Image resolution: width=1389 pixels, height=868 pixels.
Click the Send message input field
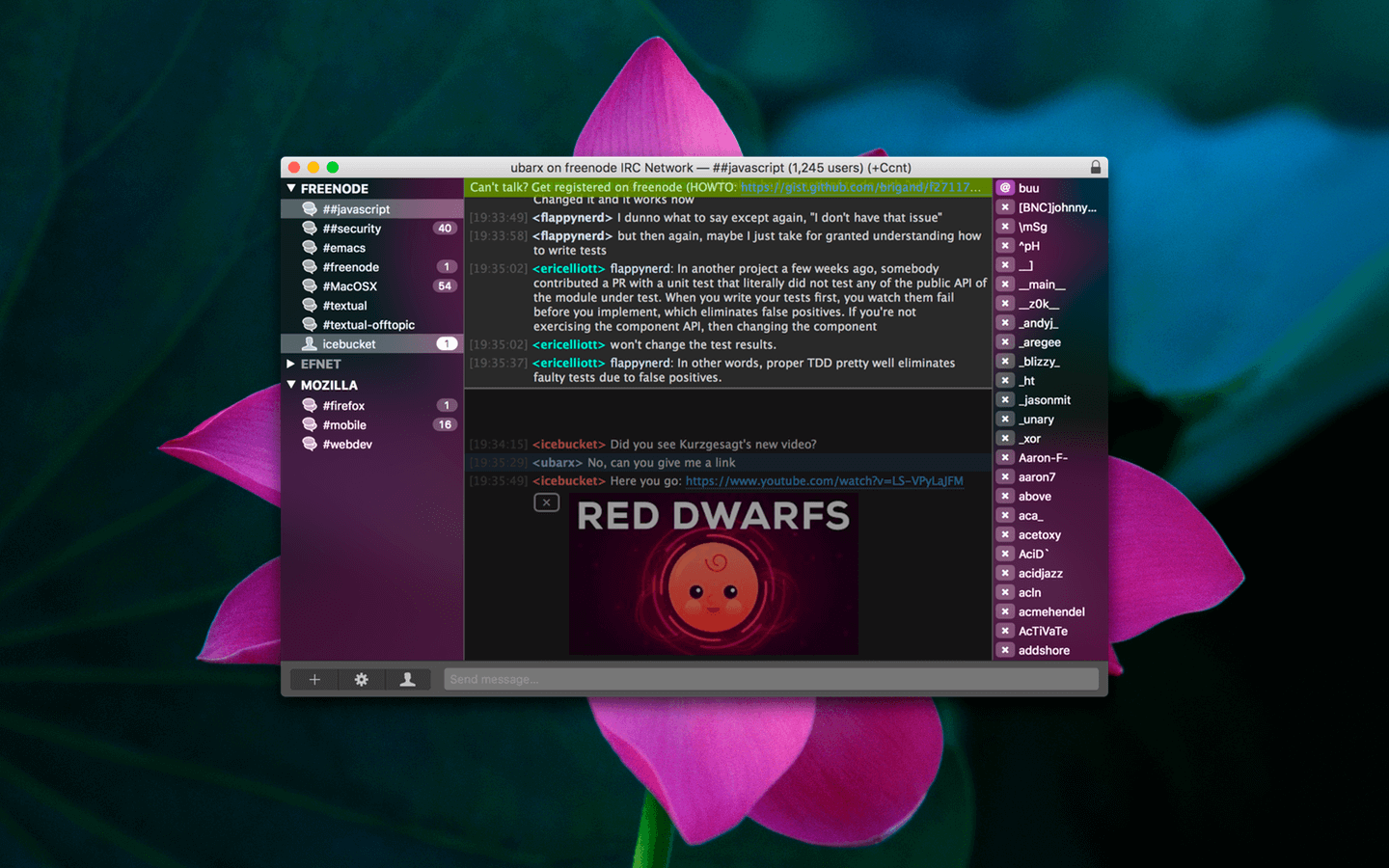[x=770, y=680]
